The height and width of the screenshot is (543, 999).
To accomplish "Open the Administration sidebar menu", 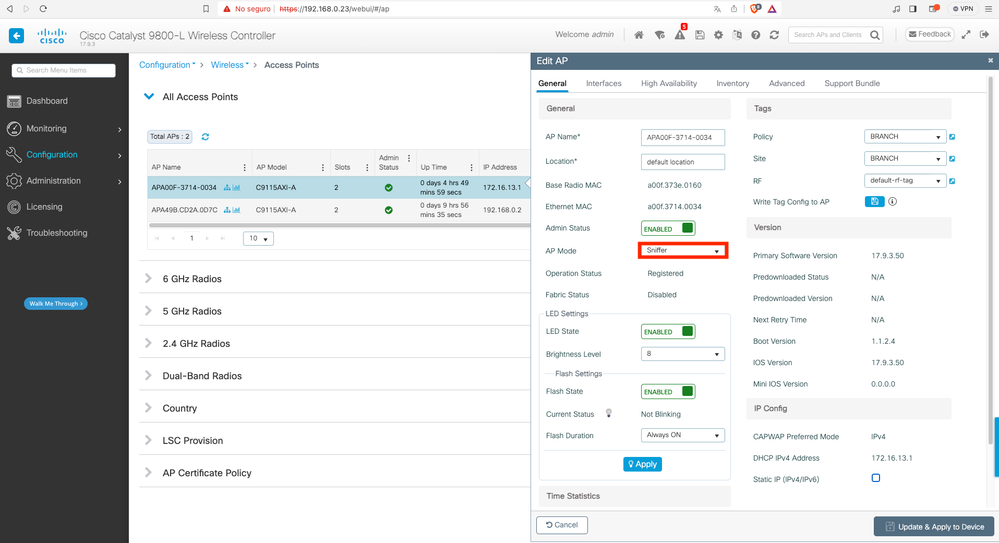I will pos(64,181).
